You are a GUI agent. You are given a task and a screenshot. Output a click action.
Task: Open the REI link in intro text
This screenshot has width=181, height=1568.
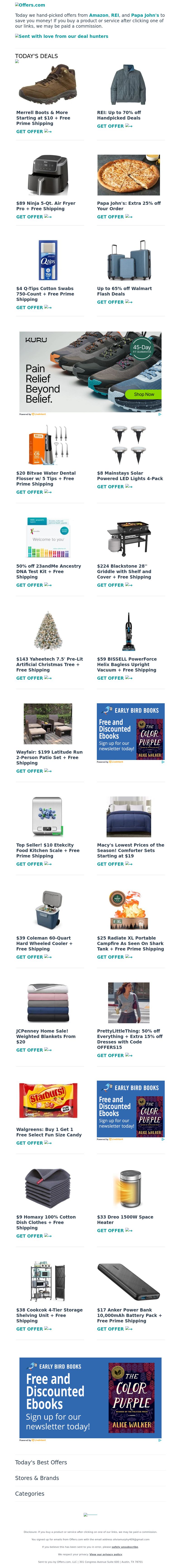(x=115, y=15)
